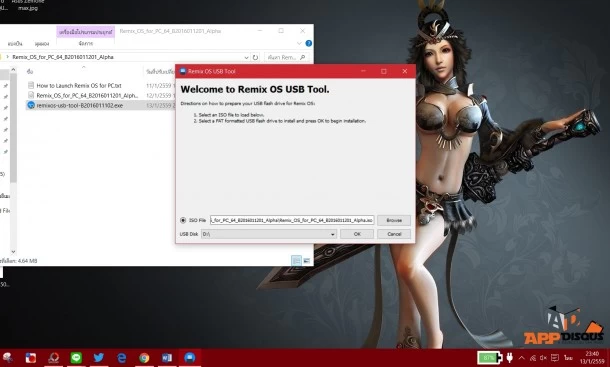Switch the Thai input language indicator

point(568,358)
